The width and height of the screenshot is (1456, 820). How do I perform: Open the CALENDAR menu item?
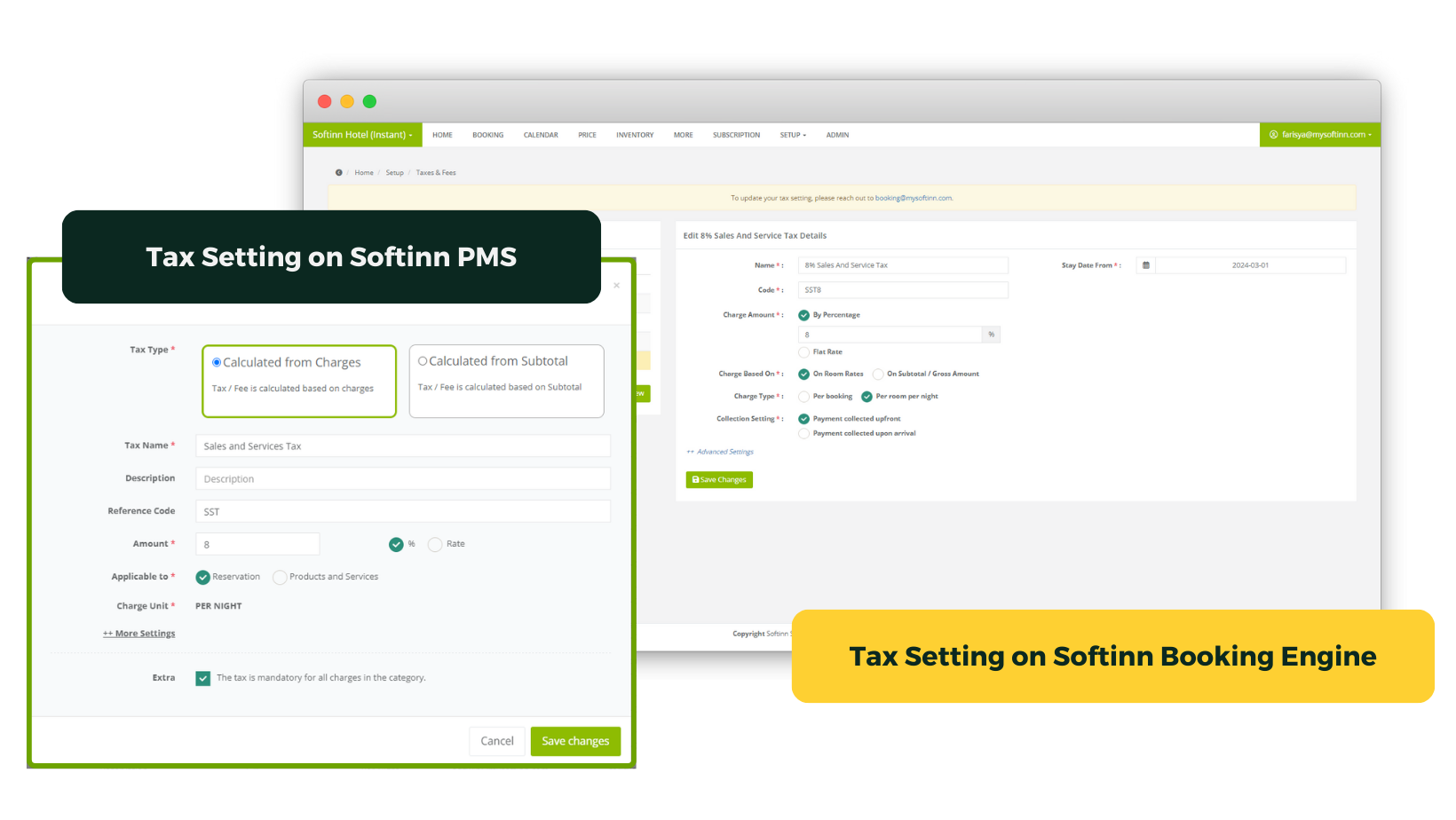541,135
